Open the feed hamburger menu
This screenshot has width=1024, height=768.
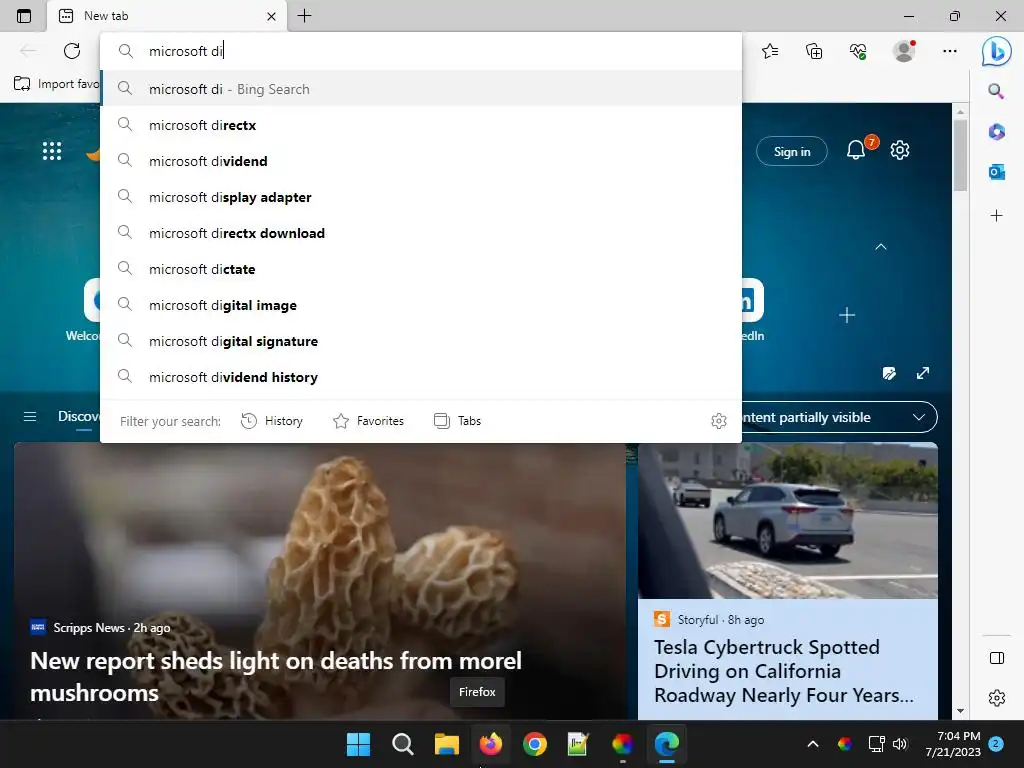[x=30, y=417]
